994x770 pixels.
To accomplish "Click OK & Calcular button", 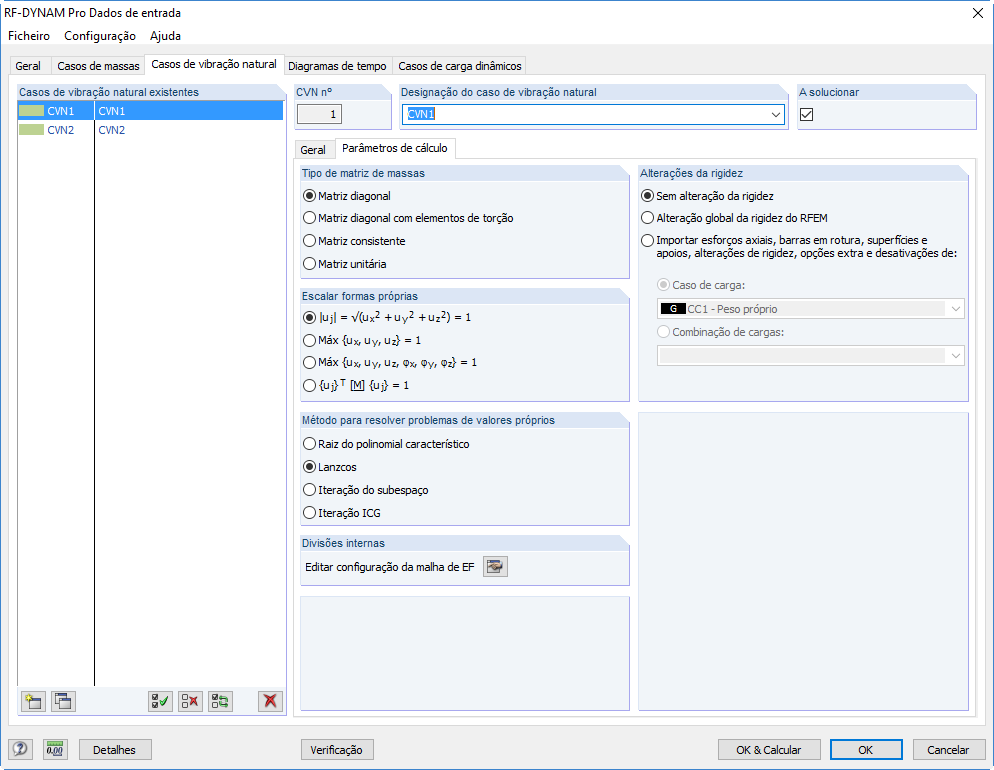I will coord(769,750).
